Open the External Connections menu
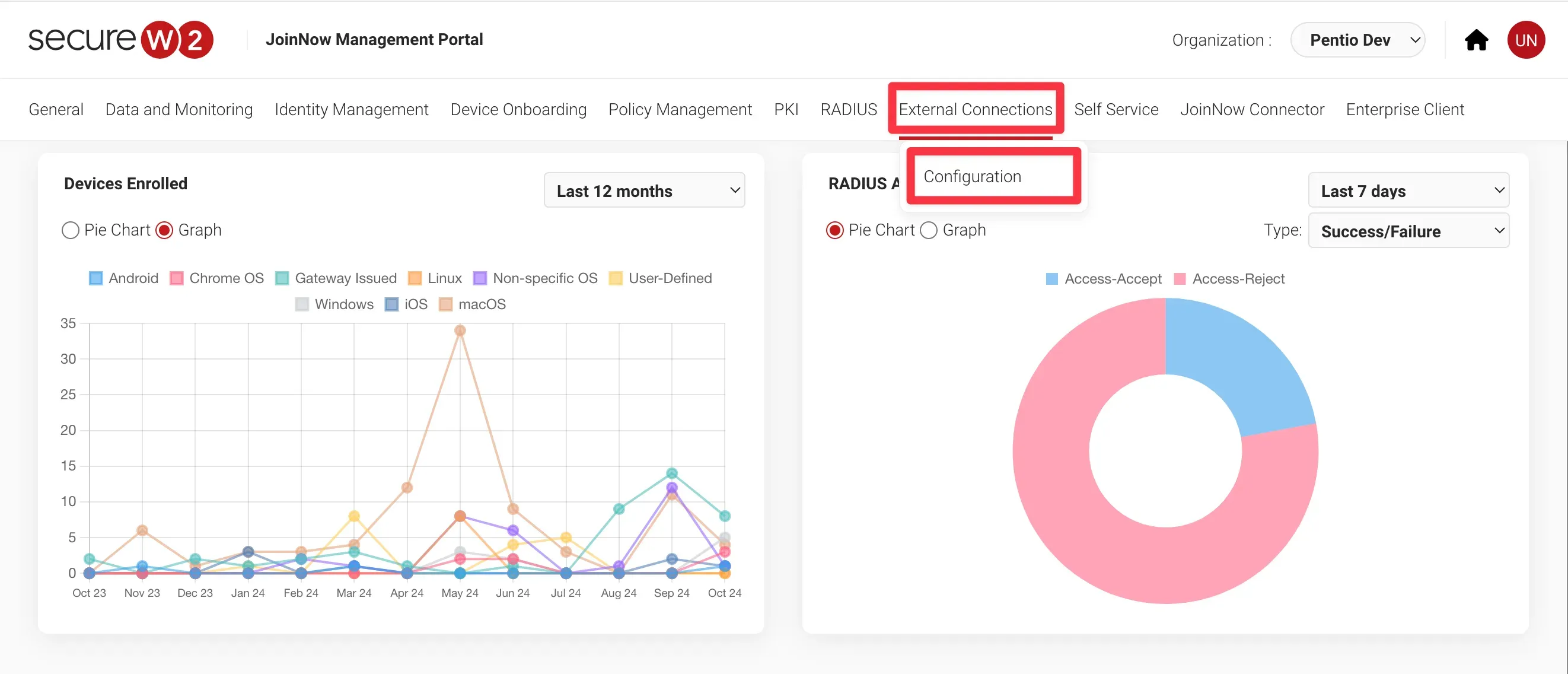The image size is (1568, 674). coord(975,110)
